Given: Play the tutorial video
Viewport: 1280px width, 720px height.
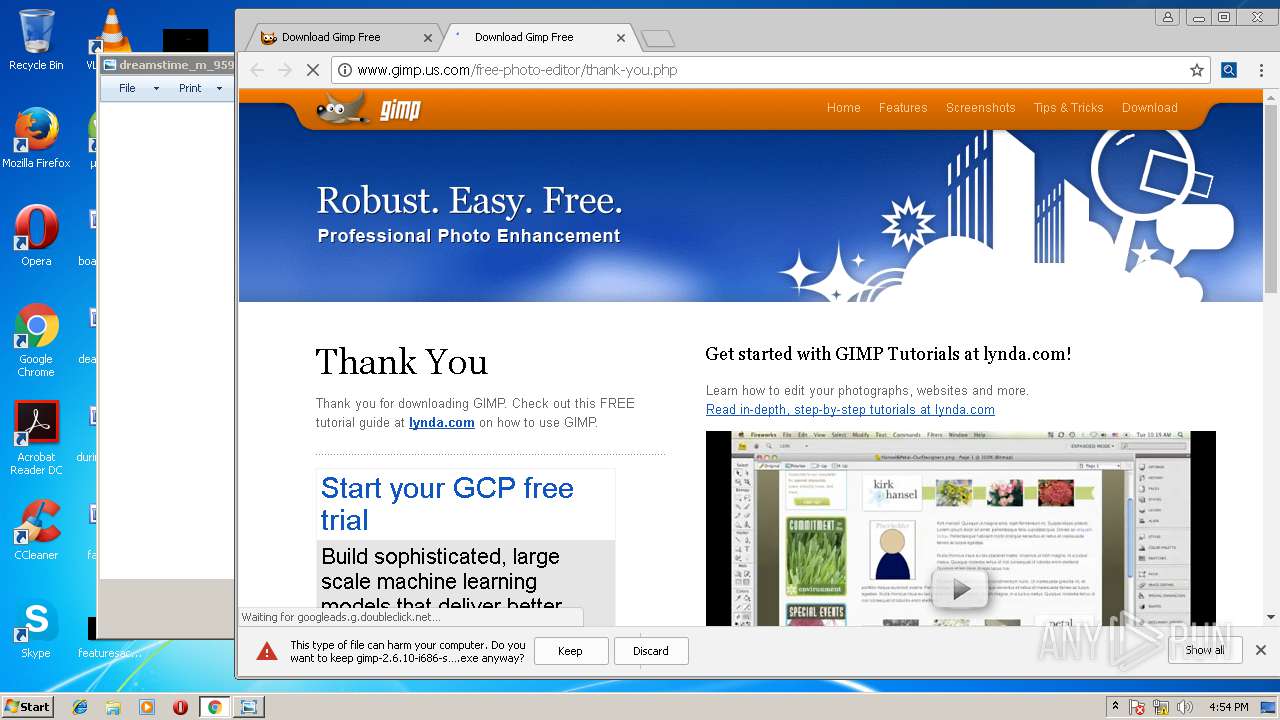Looking at the screenshot, I should (960, 590).
